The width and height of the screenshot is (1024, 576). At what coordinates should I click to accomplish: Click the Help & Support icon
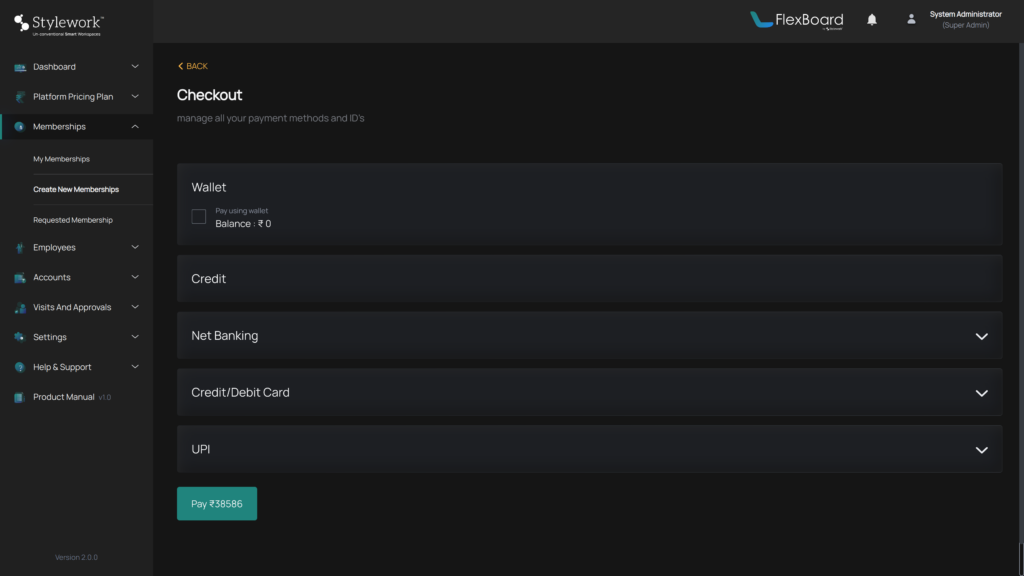tap(20, 367)
